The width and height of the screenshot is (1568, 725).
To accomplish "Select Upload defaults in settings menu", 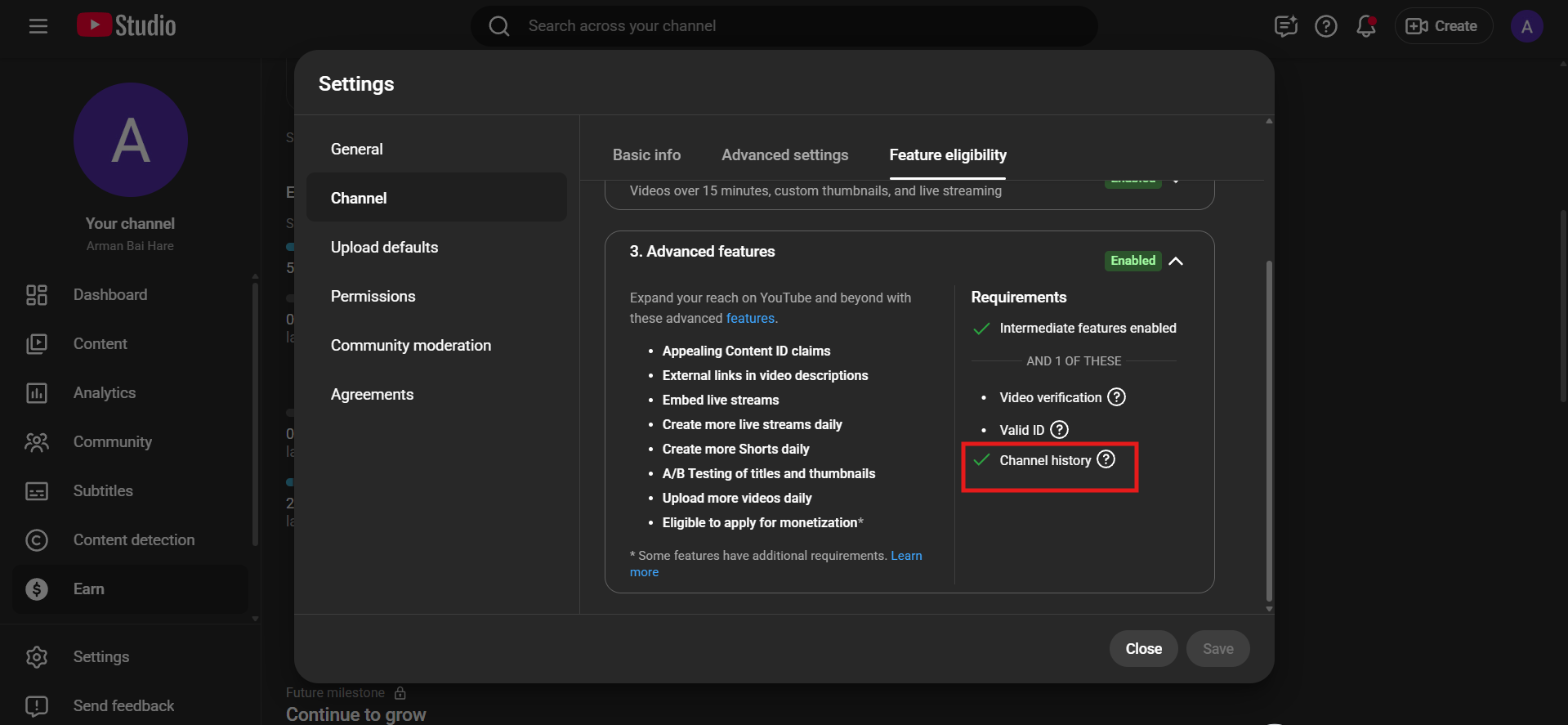I will [384, 248].
